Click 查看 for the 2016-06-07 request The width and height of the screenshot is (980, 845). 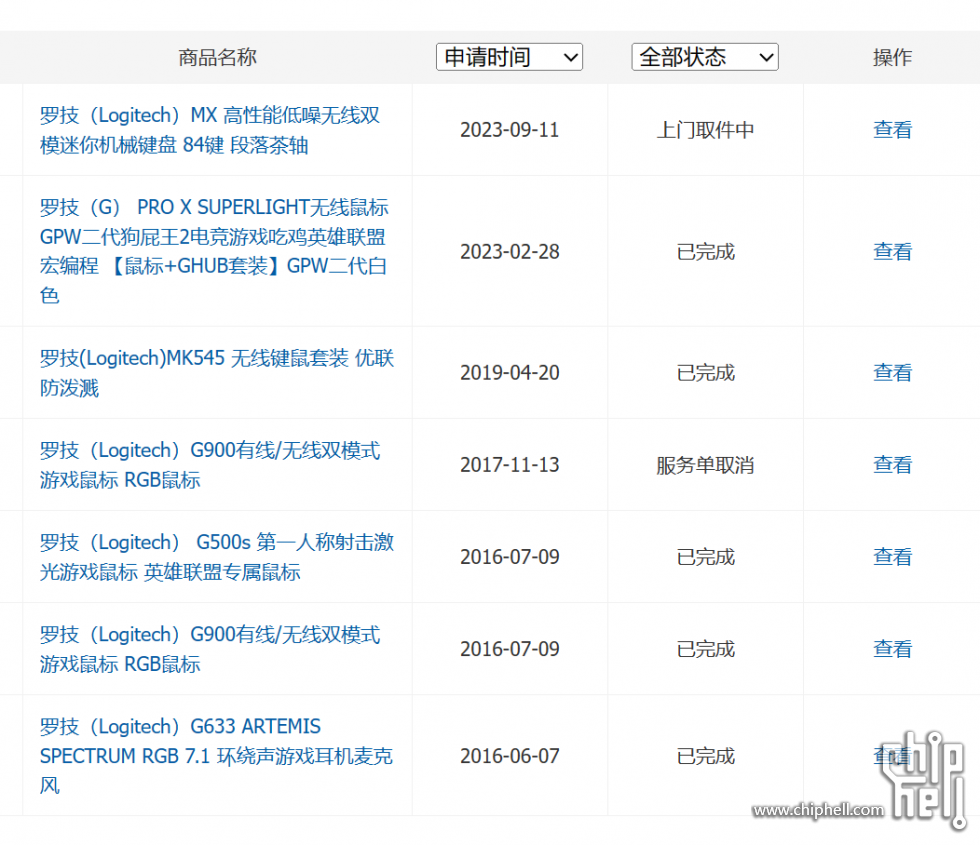coord(891,756)
